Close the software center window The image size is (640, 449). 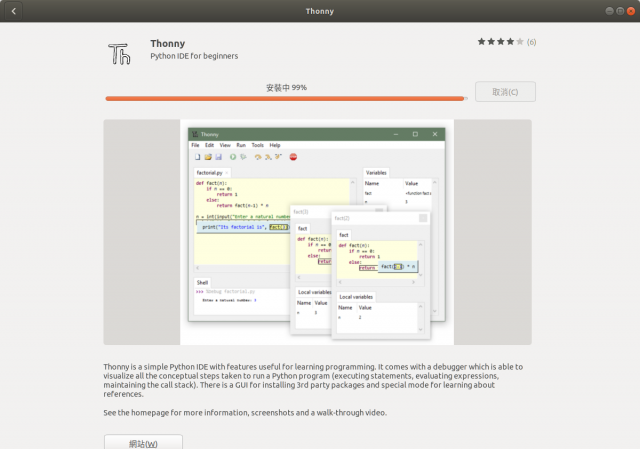click(x=631, y=11)
